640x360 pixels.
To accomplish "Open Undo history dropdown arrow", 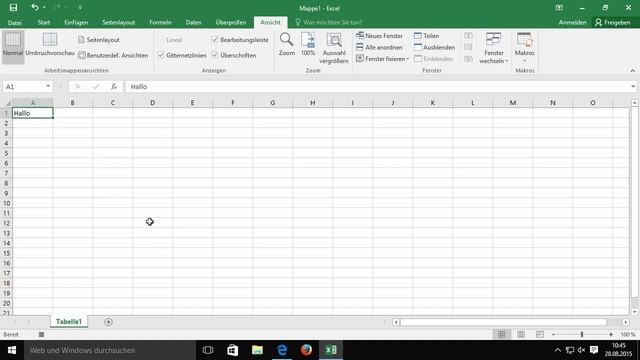I will 44,7.
